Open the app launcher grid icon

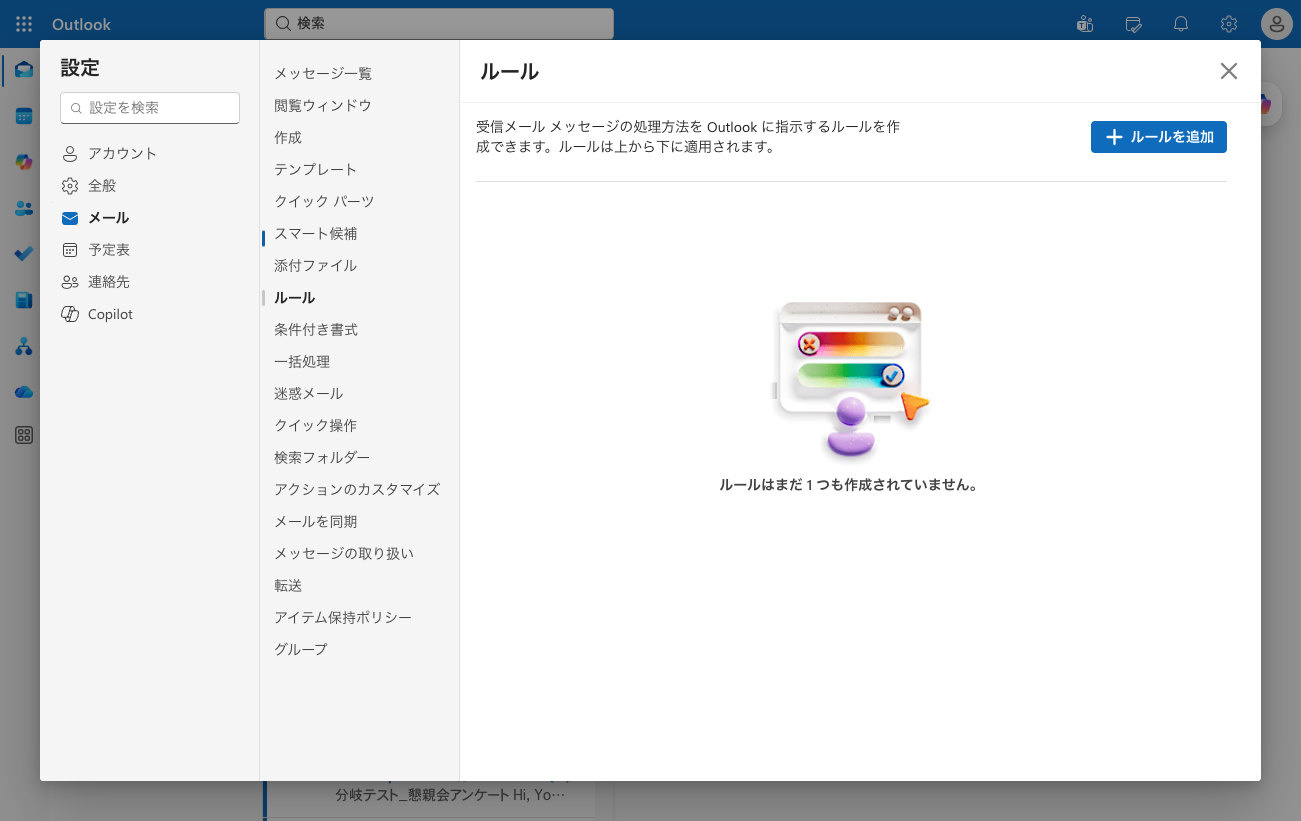24,24
